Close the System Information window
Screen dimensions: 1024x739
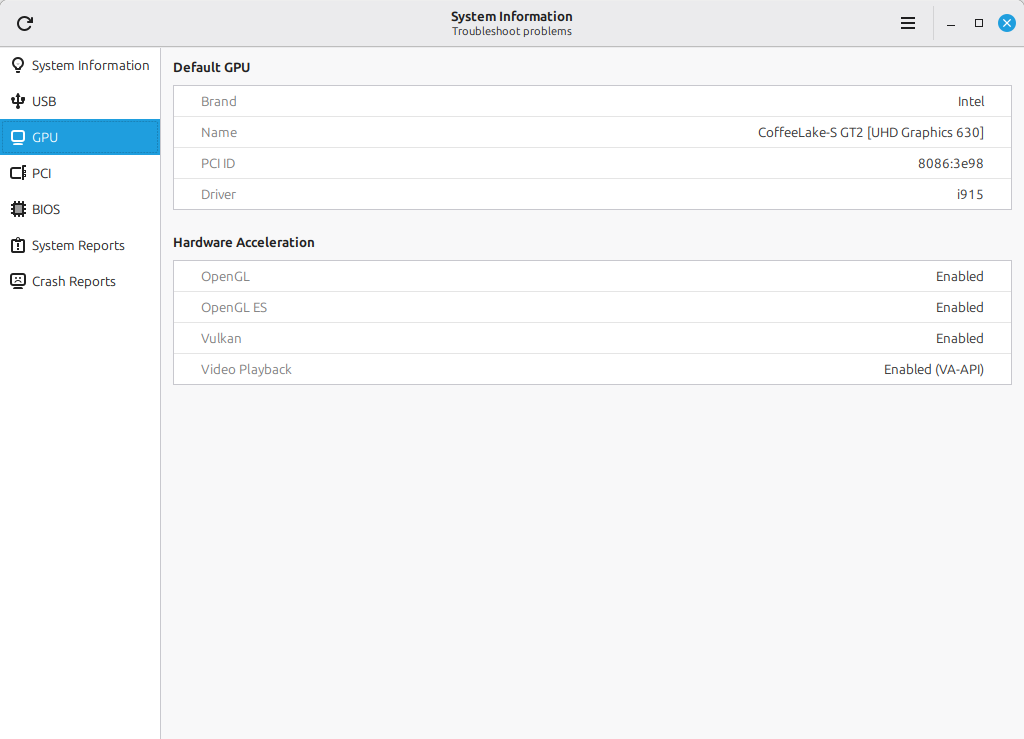pyautogui.click(x=1007, y=23)
